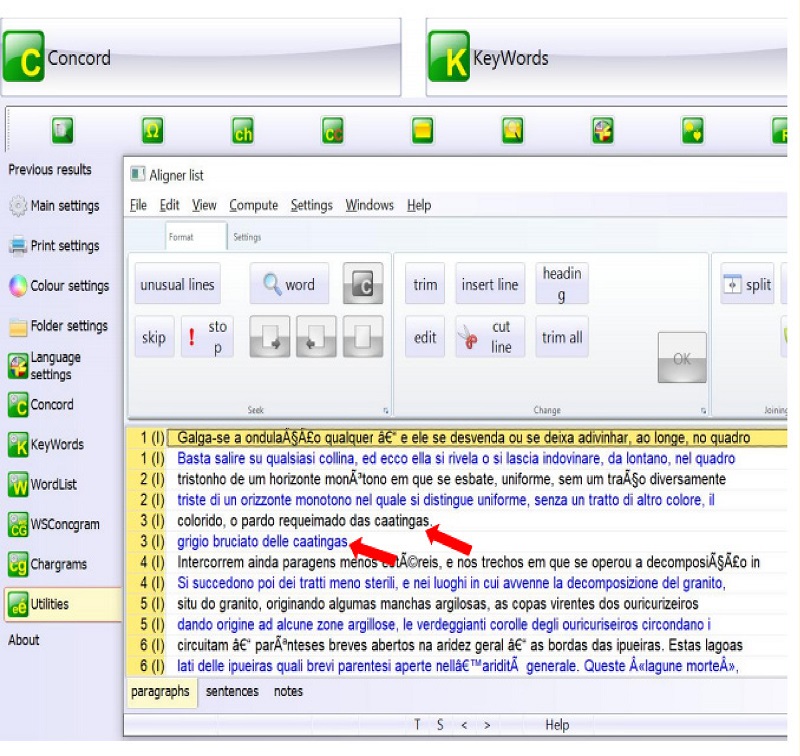Open WordList from the sidebar
This screenshot has width=800, height=756.
tap(54, 485)
